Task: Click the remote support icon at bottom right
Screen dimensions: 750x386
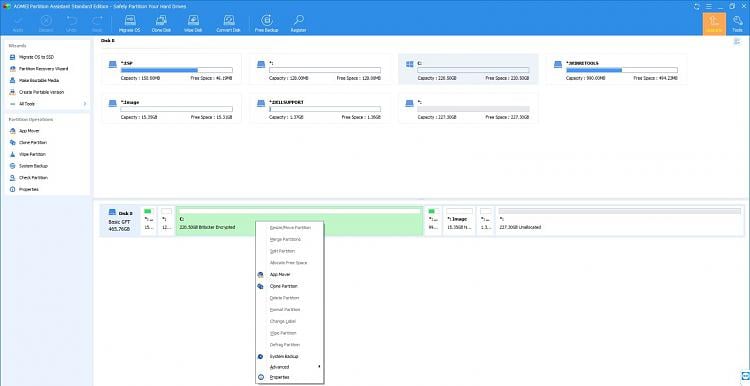Action: 745,375
